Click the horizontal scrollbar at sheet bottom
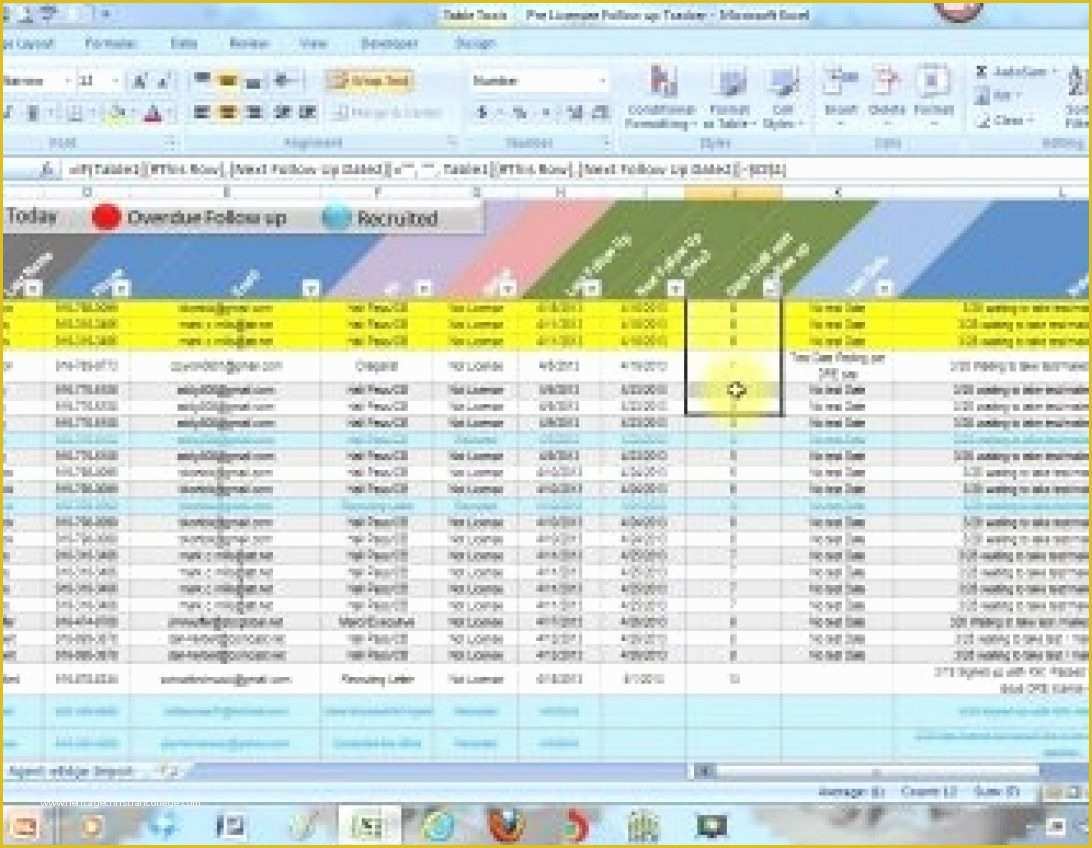Viewport: 1092px width, 848px height. [x=876, y=771]
